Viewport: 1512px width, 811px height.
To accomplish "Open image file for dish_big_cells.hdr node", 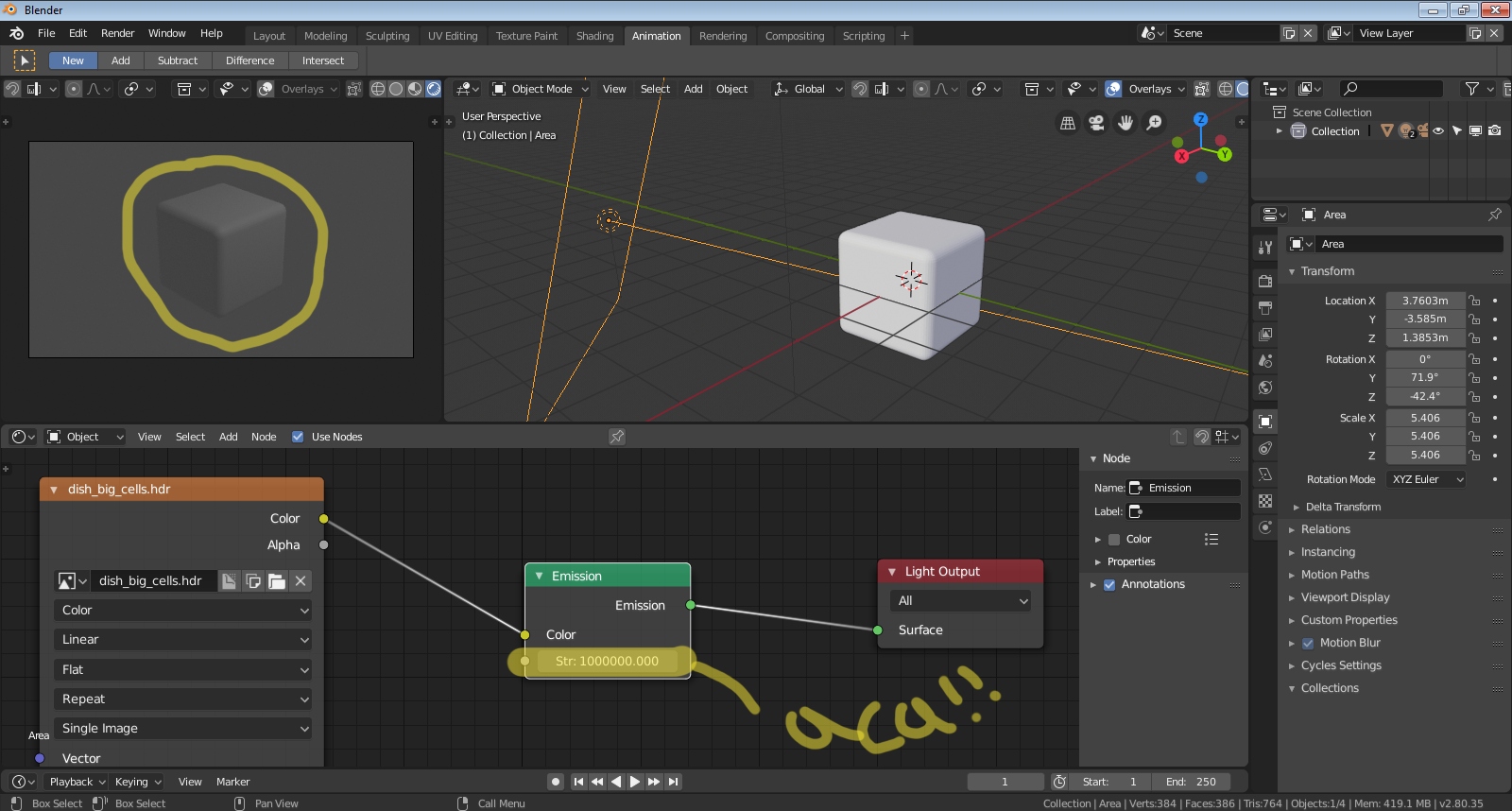I will (x=277, y=581).
